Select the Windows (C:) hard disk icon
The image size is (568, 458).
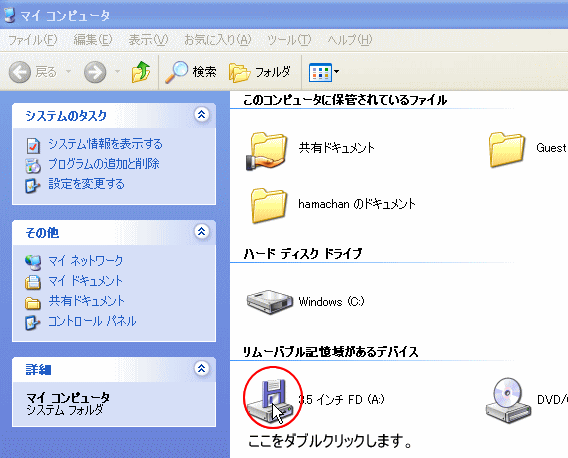pos(270,301)
